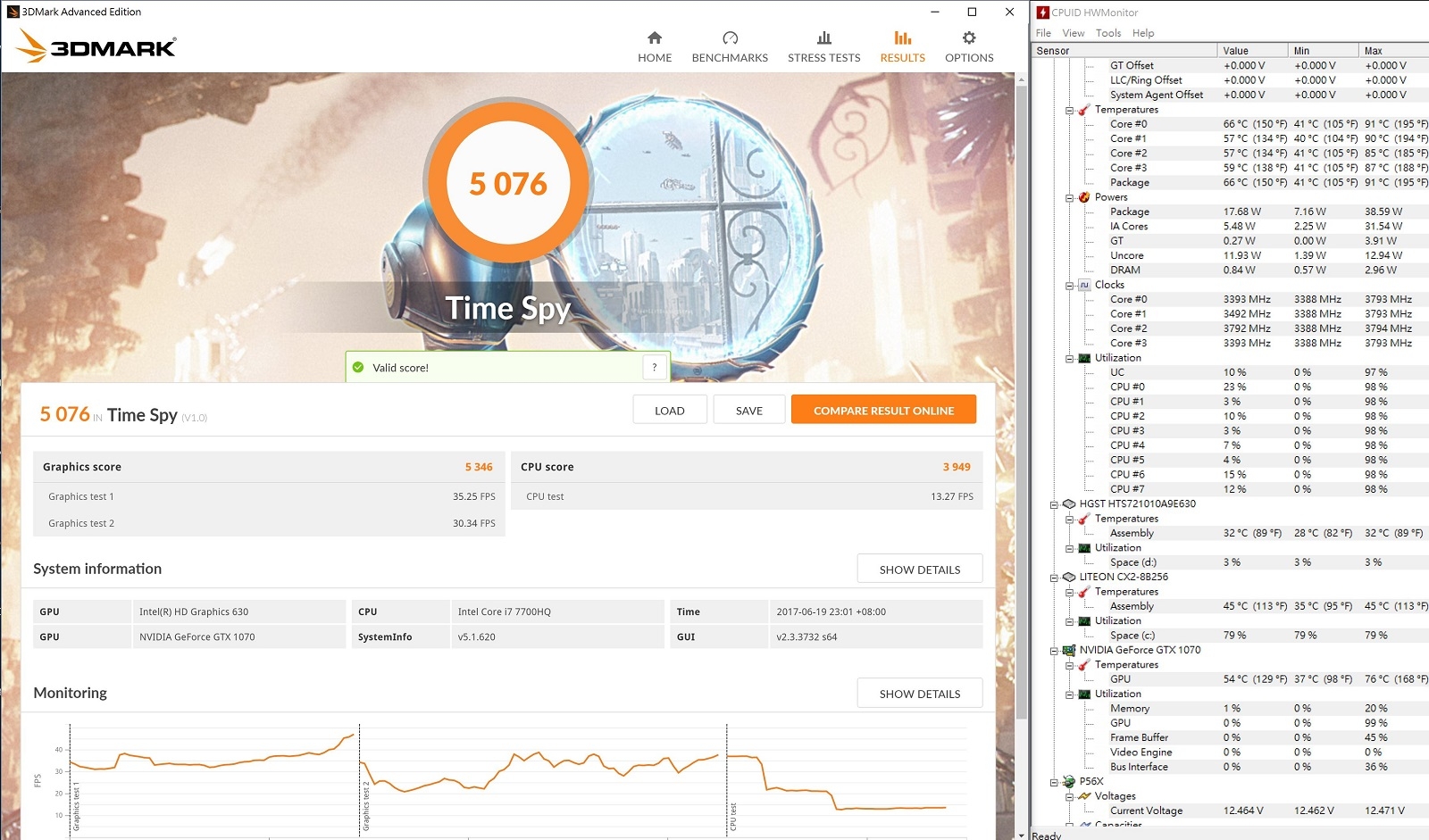
Task: Click the LITEON Utilization icon
Action: coord(1084,620)
